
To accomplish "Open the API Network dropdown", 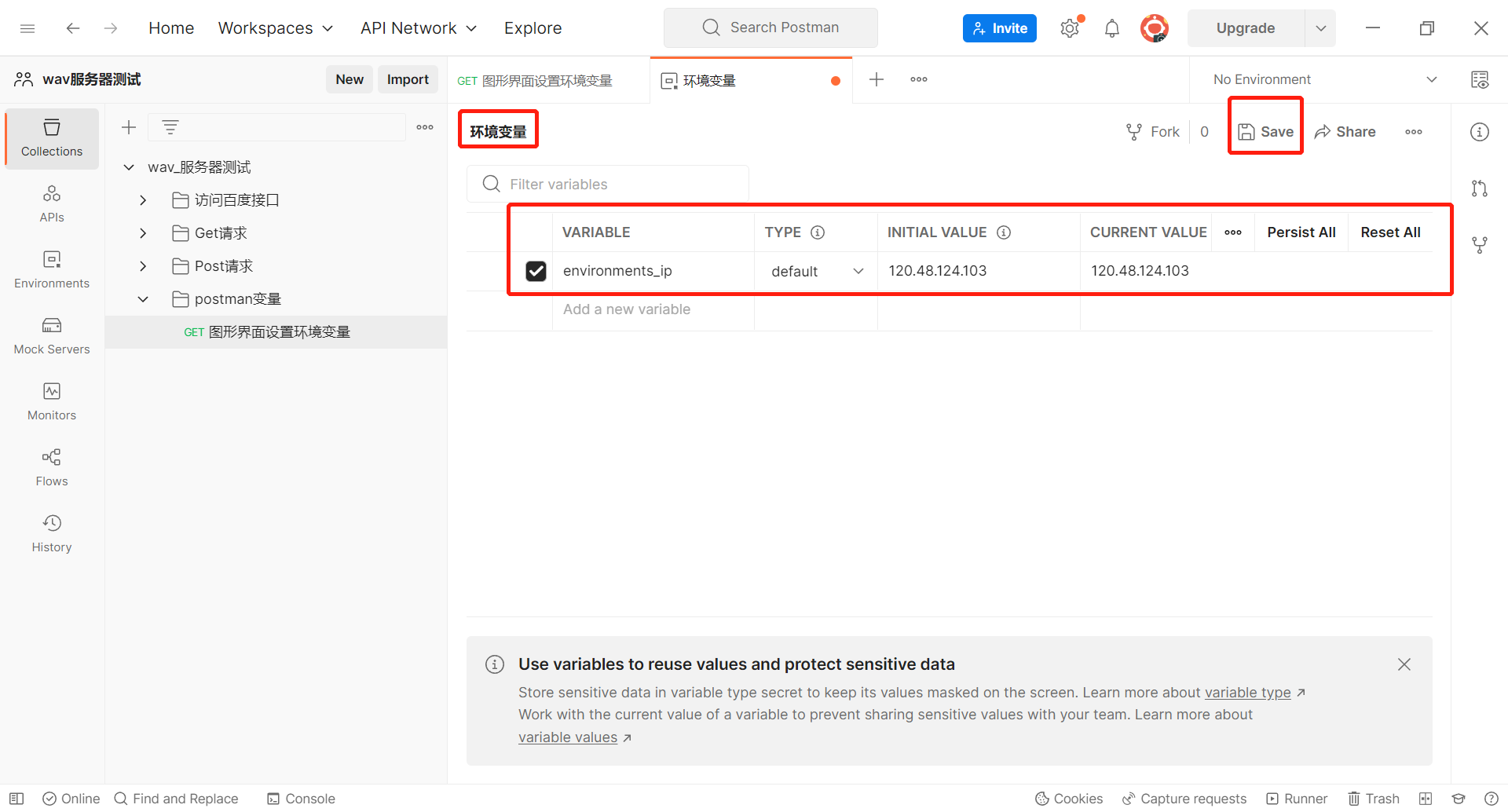I will 419,28.
